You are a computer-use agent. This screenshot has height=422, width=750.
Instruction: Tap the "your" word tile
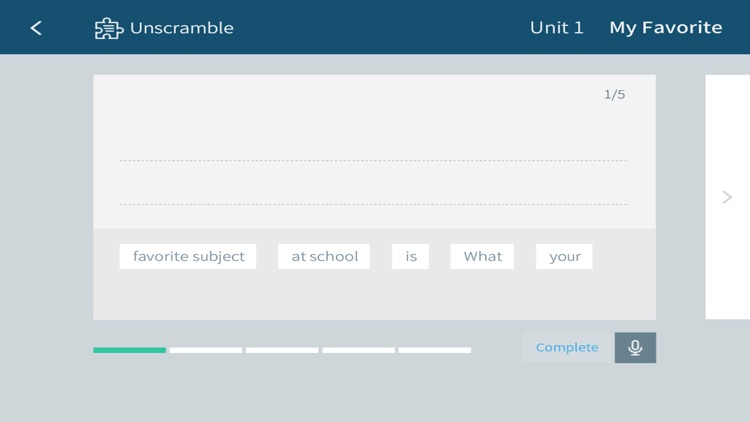point(564,256)
